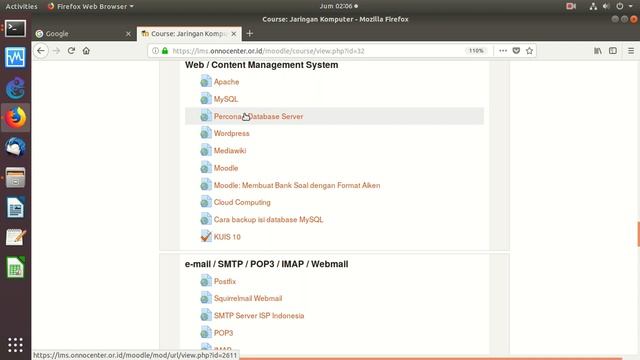The height and width of the screenshot is (360, 640).
Task: Open the Thunderbird mail dock icon
Action: click(x=16, y=147)
